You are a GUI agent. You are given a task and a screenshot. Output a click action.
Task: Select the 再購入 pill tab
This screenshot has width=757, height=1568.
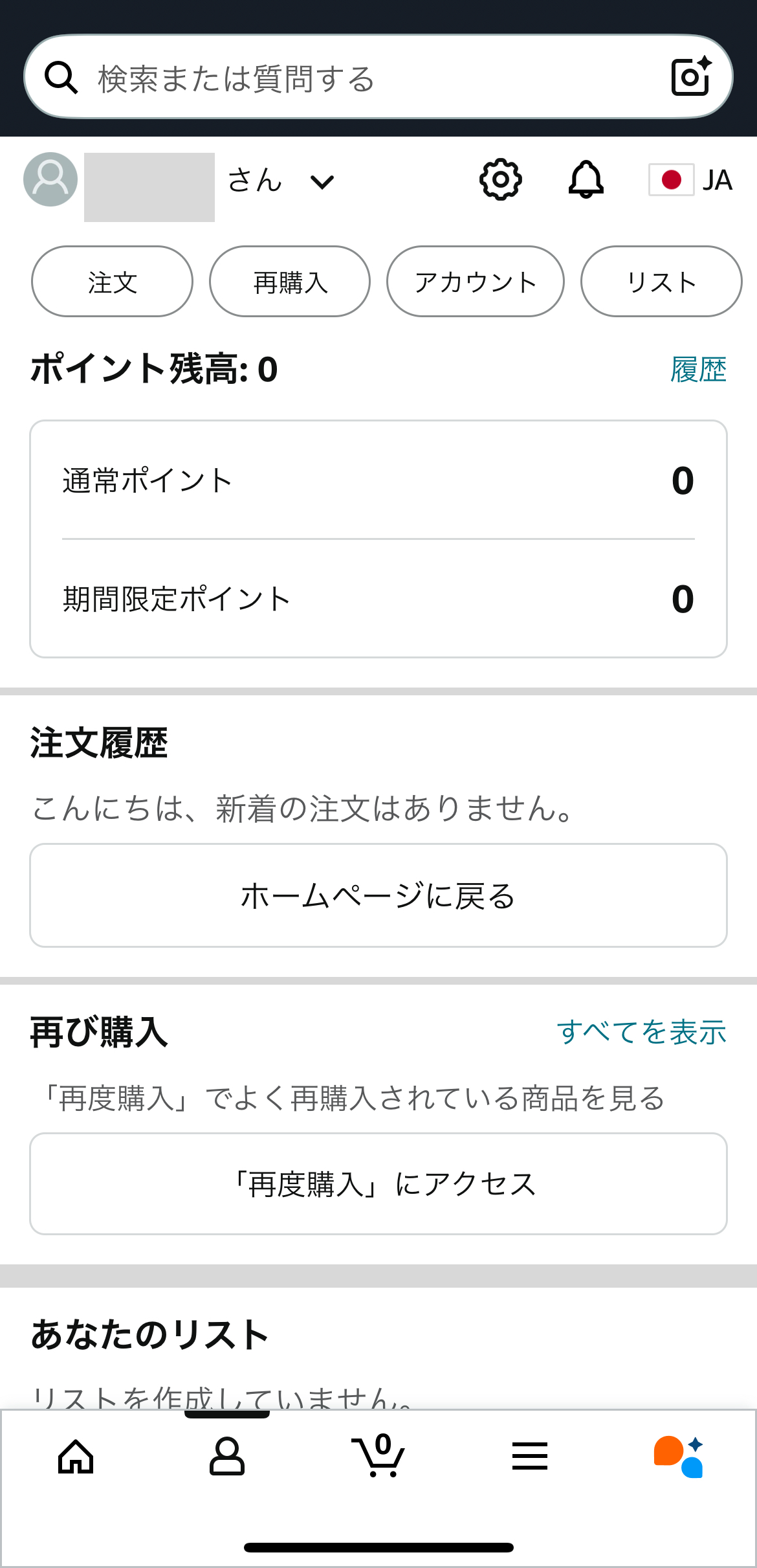[x=290, y=282]
